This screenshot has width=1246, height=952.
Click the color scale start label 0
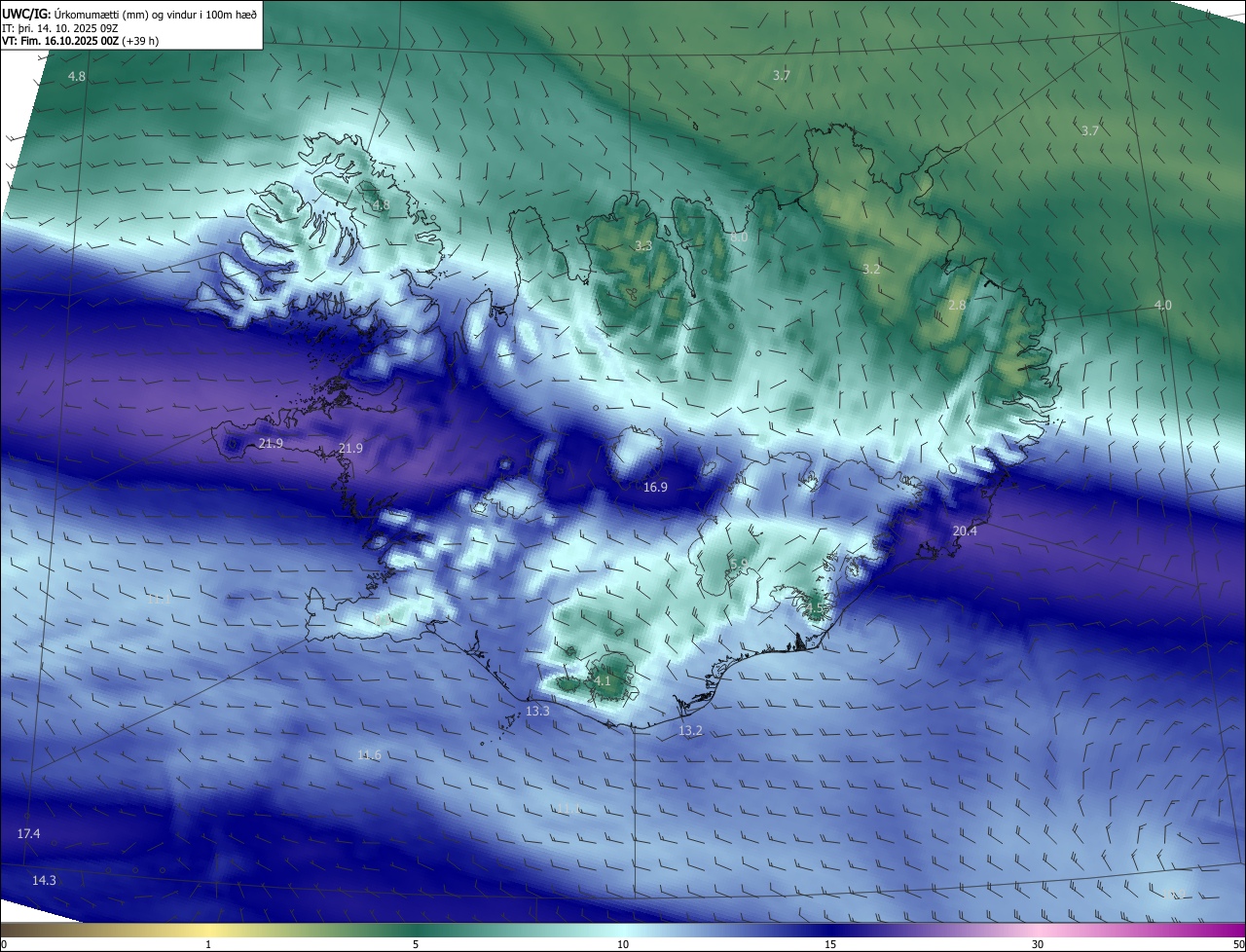[x=4, y=944]
